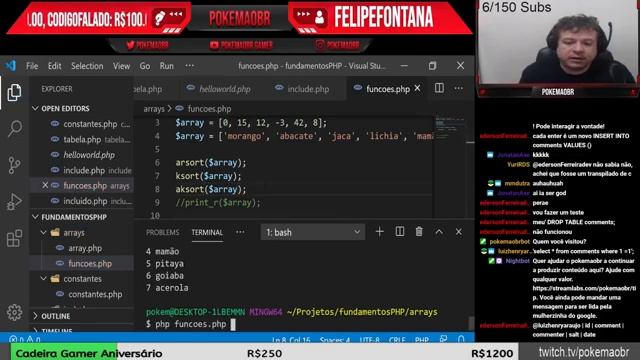The height and width of the screenshot is (360, 640).
Task: Open constantes.php in constantes folder
Action: 82,294
